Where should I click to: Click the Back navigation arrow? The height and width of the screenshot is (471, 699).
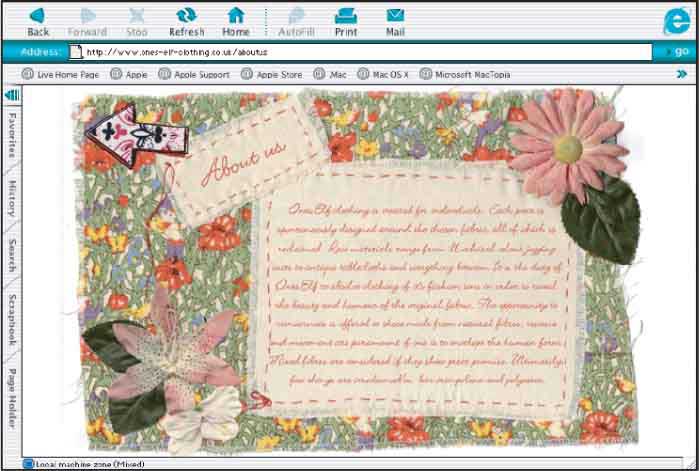(38, 16)
